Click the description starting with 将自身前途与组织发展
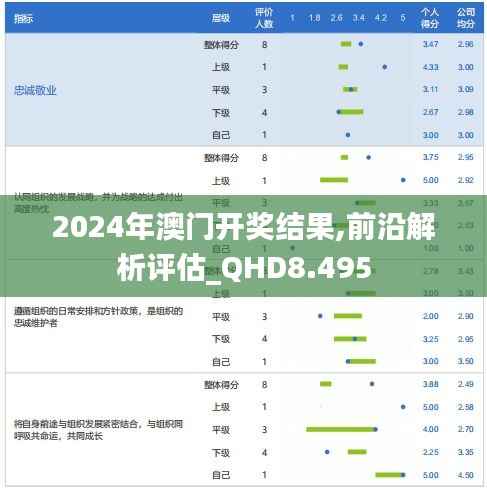The width and height of the screenshot is (487, 492). [x=98, y=430]
